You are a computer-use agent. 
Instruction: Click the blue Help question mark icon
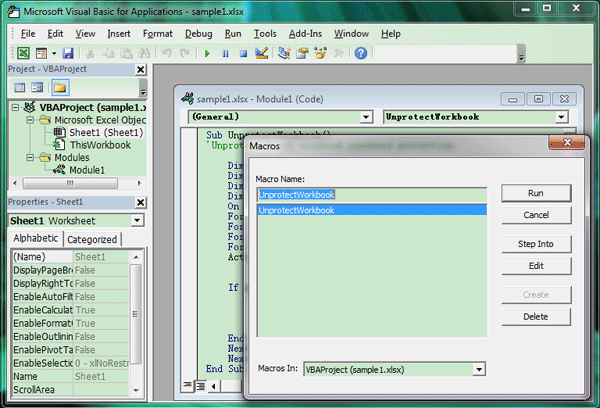360,53
